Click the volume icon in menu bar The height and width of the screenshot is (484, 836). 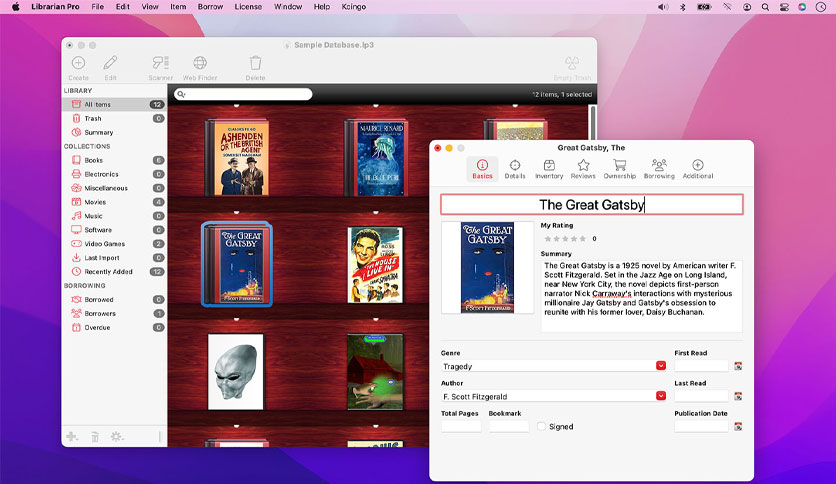[x=663, y=7]
